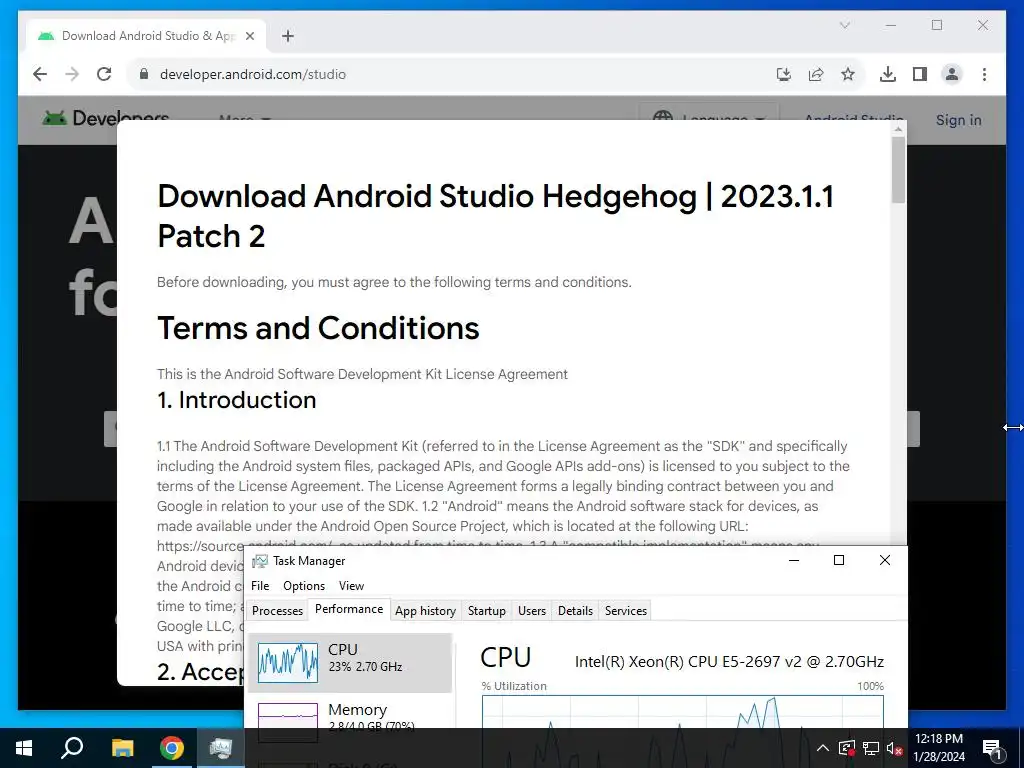Minimize the Task Manager window
Image resolution: width=1024 pixels, height=768 pixels.
(x=794, y=560)
